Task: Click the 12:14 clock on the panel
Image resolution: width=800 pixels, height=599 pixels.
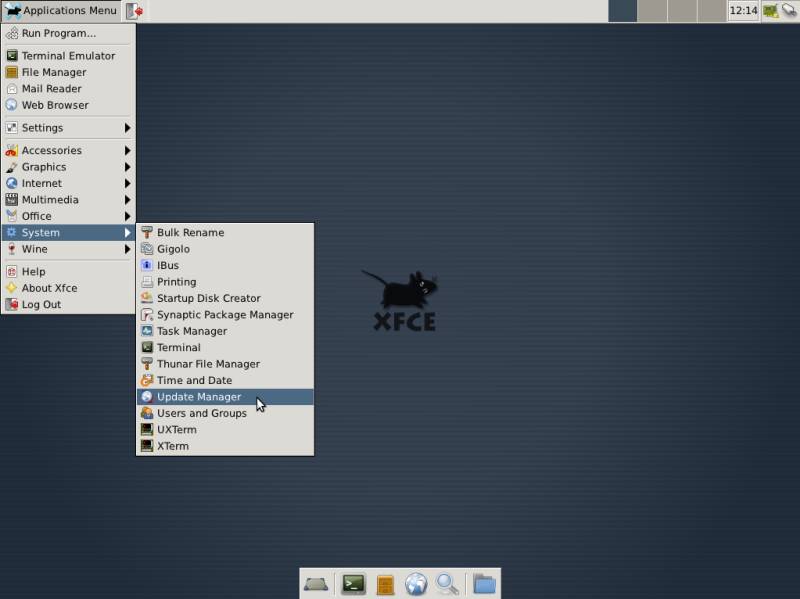Action: [743, 11]
